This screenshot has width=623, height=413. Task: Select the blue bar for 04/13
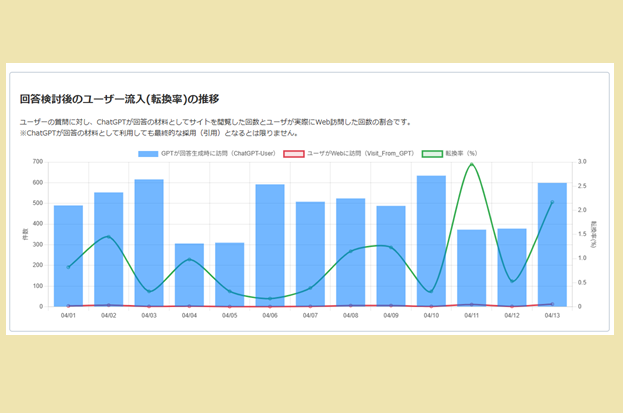coord(552,244)
